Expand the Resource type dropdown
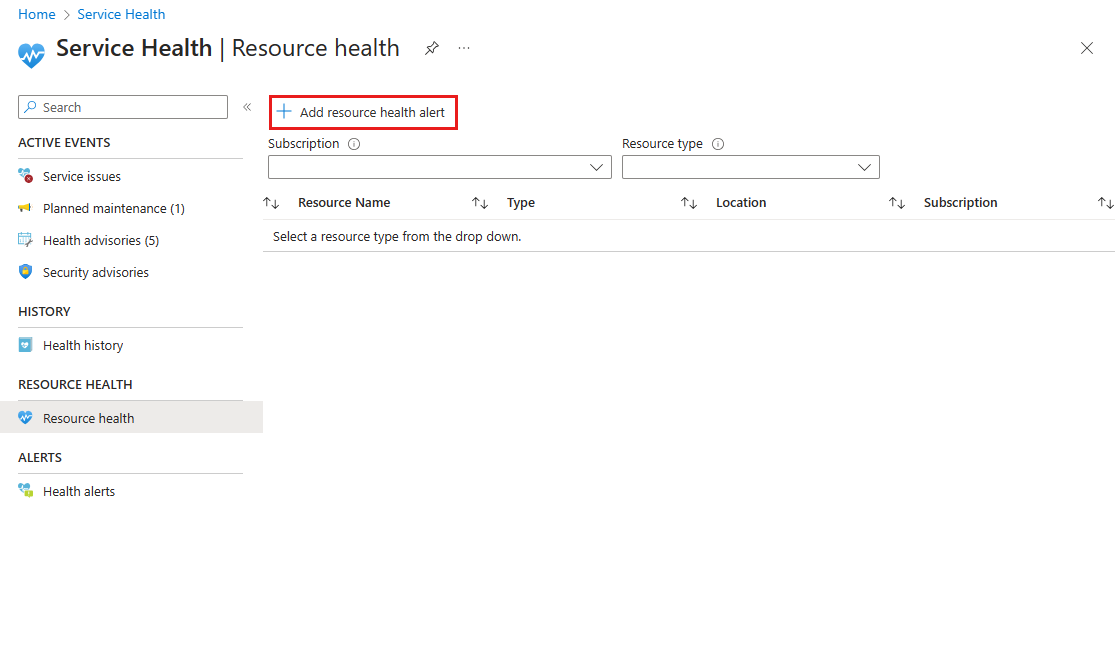 pyautogui.click(x=750, y=167)
